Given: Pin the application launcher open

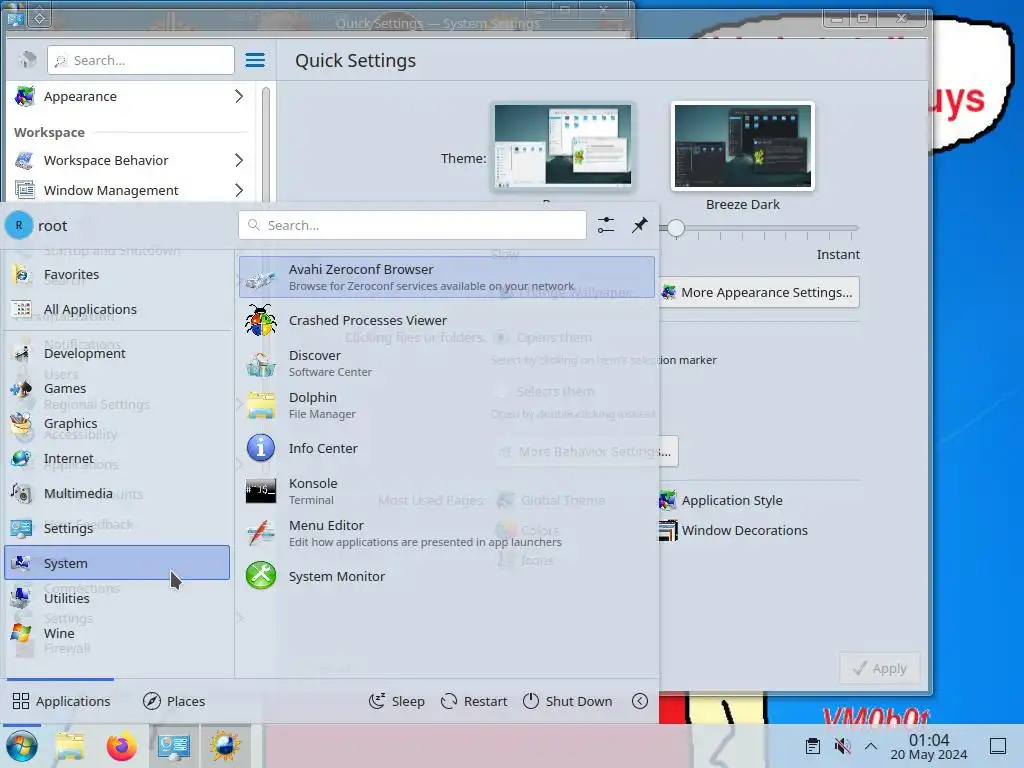Looking at the screenshot, I should click(639, 225).
